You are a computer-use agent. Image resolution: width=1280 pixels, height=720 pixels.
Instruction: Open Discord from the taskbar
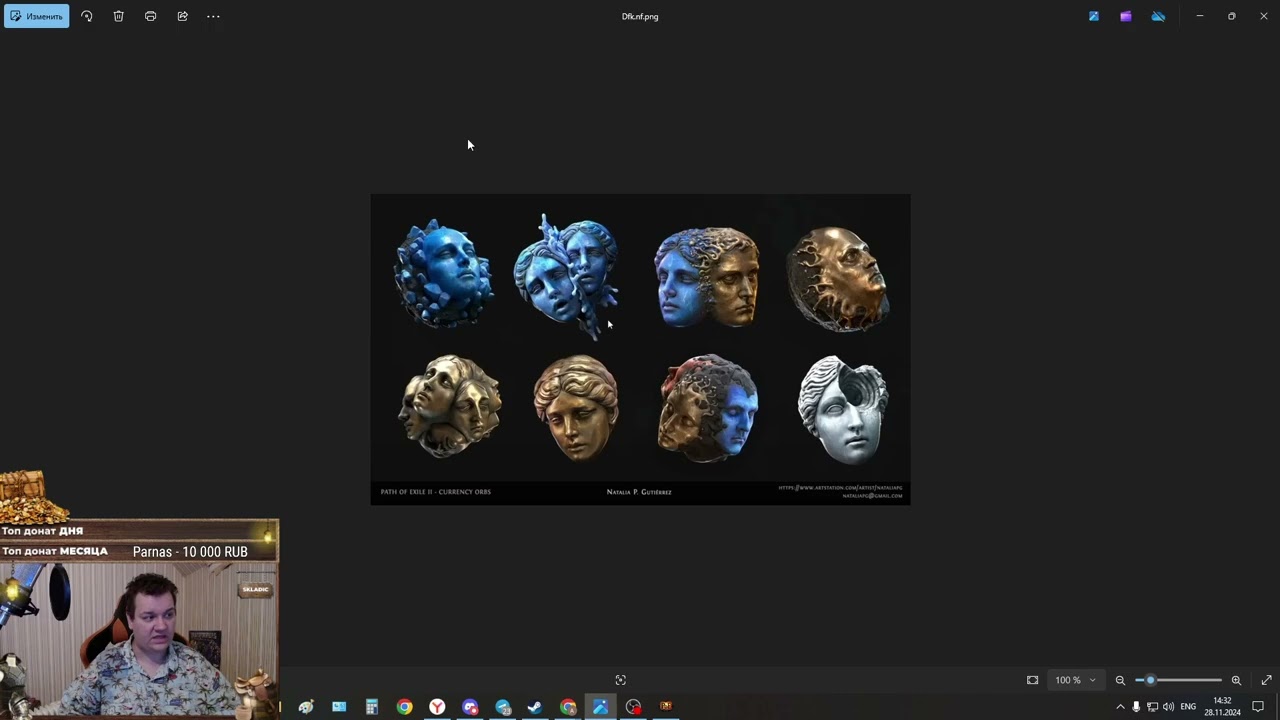coord(470,707)
